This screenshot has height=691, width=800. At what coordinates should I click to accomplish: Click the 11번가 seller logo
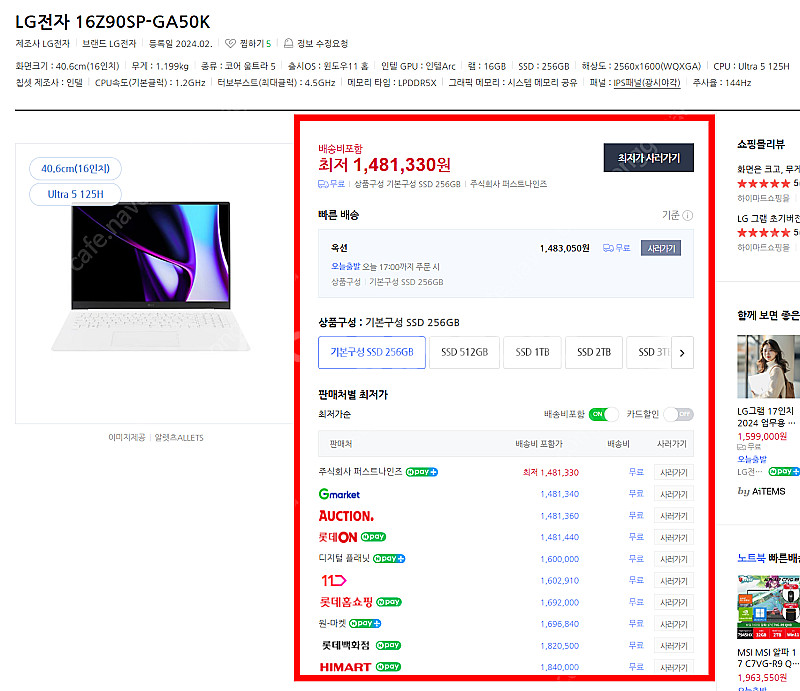tap(334, 580)
